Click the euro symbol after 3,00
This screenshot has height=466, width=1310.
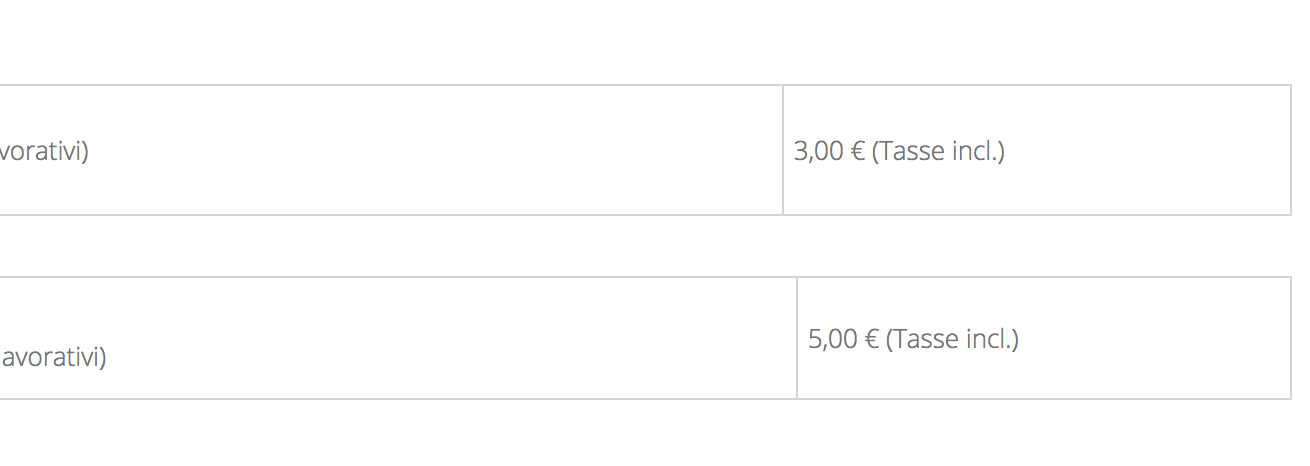tap(857, 152)
